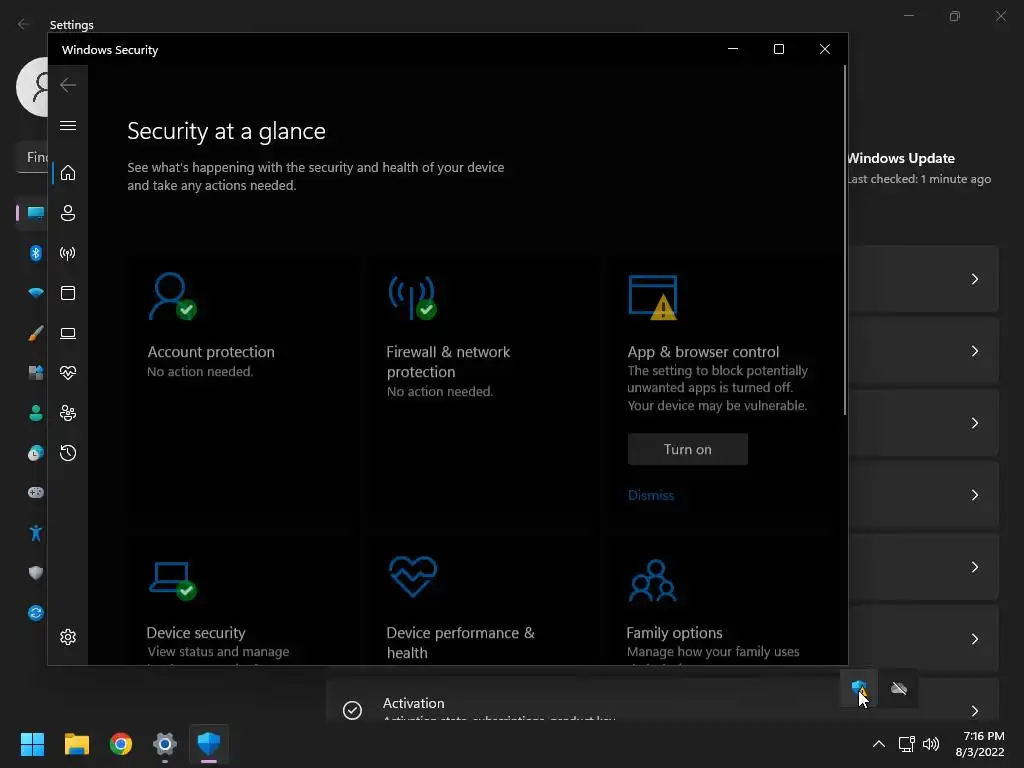Open the Device security heading
1024x768 pixels.
pos(196,633)
